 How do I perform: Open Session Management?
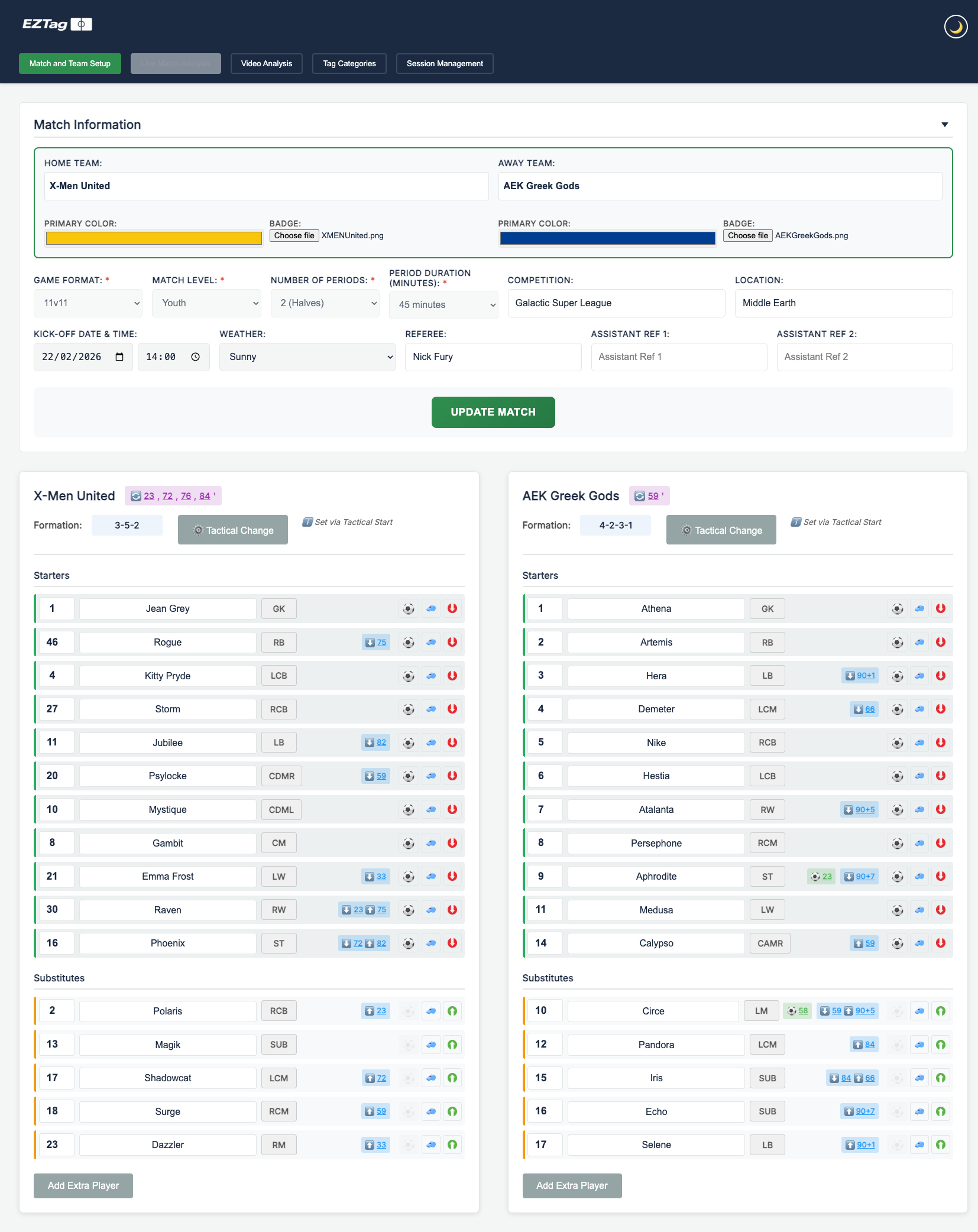(x=445, y=63)
